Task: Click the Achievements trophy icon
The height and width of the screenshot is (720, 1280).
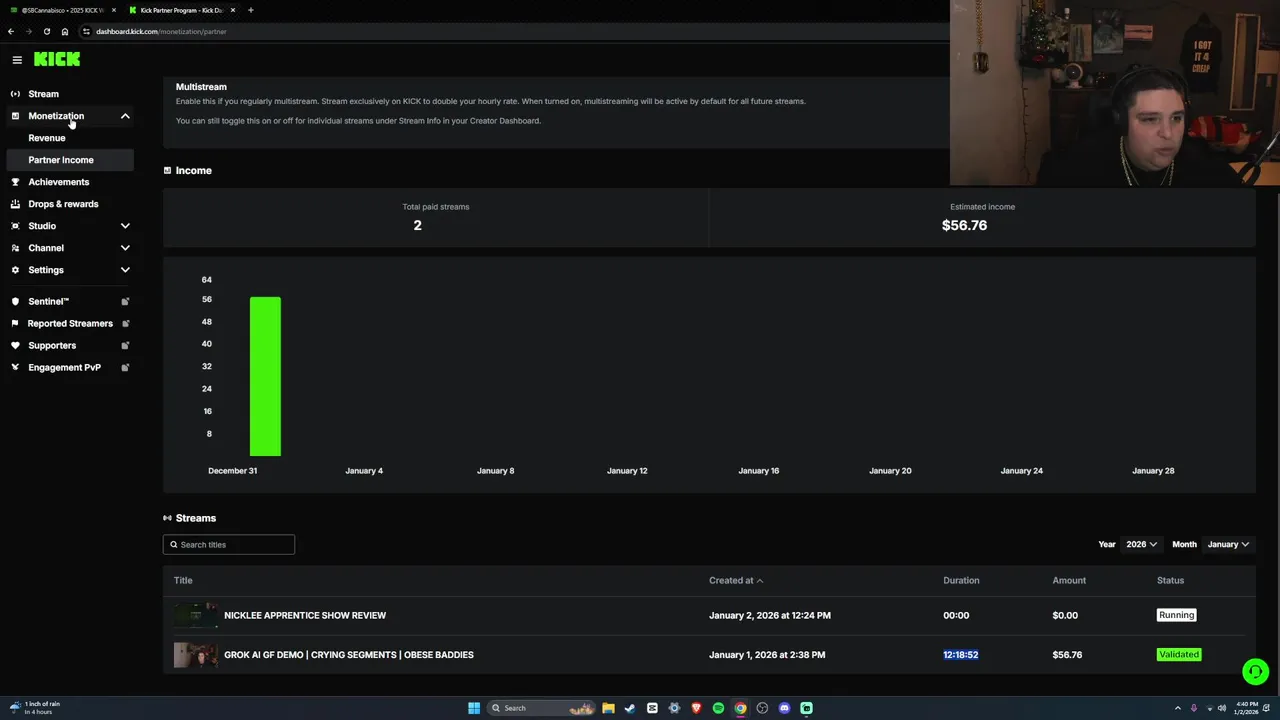Action: pos(15,182)
